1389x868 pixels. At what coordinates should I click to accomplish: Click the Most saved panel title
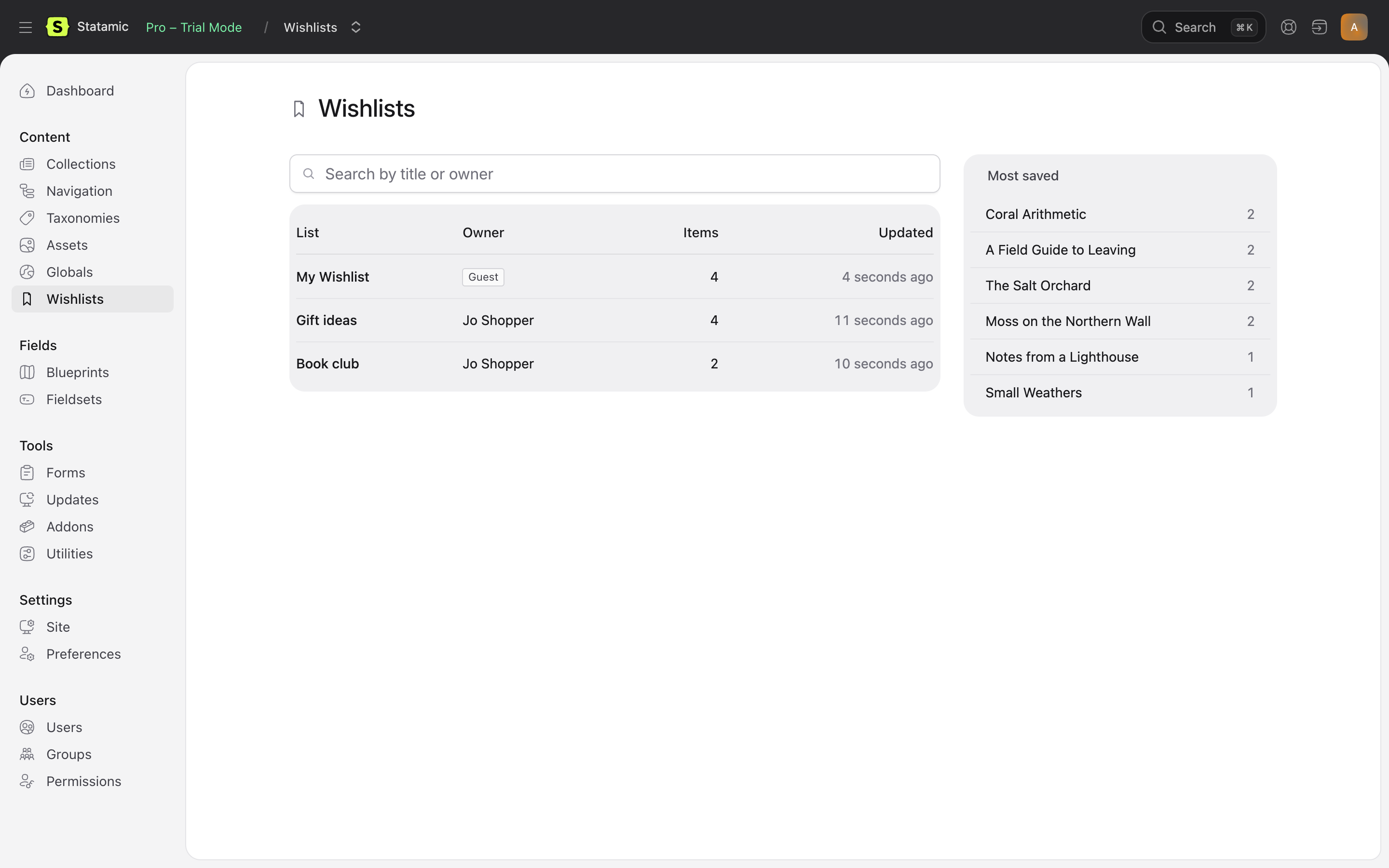[x=1023, y=176]
